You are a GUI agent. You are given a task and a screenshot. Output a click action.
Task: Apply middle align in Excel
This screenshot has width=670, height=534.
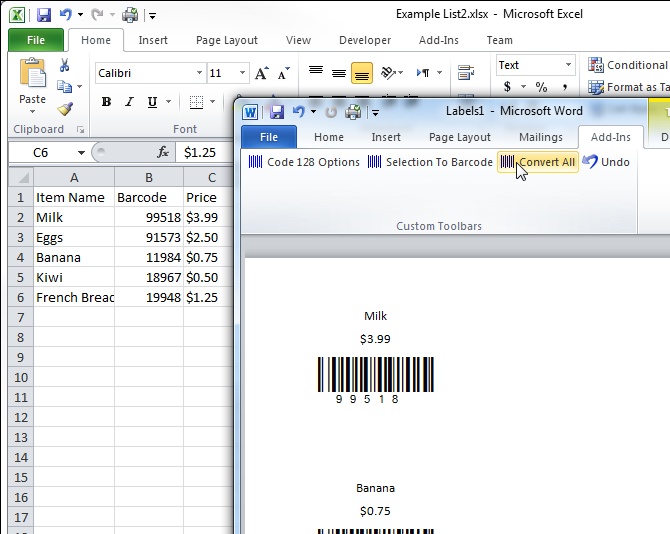(339, 73)
